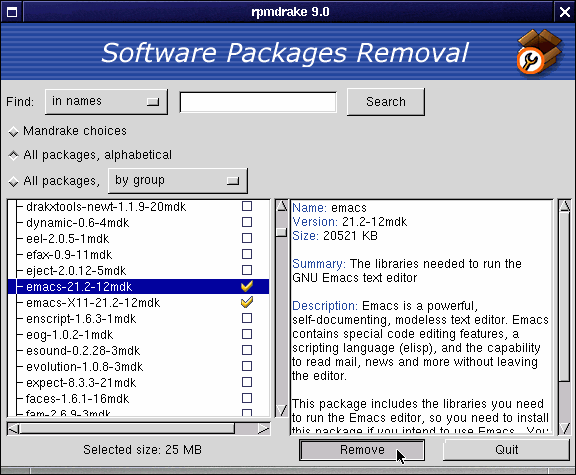The image size is (576, 475).
Task: Check the esound-0.2.28-3mdk checkbox
Action: coord(247,350)
